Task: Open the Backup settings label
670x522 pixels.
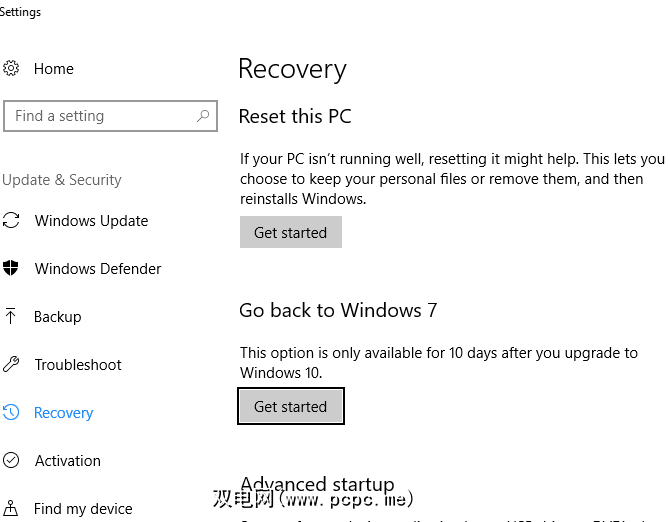Action: pos(58,317)
